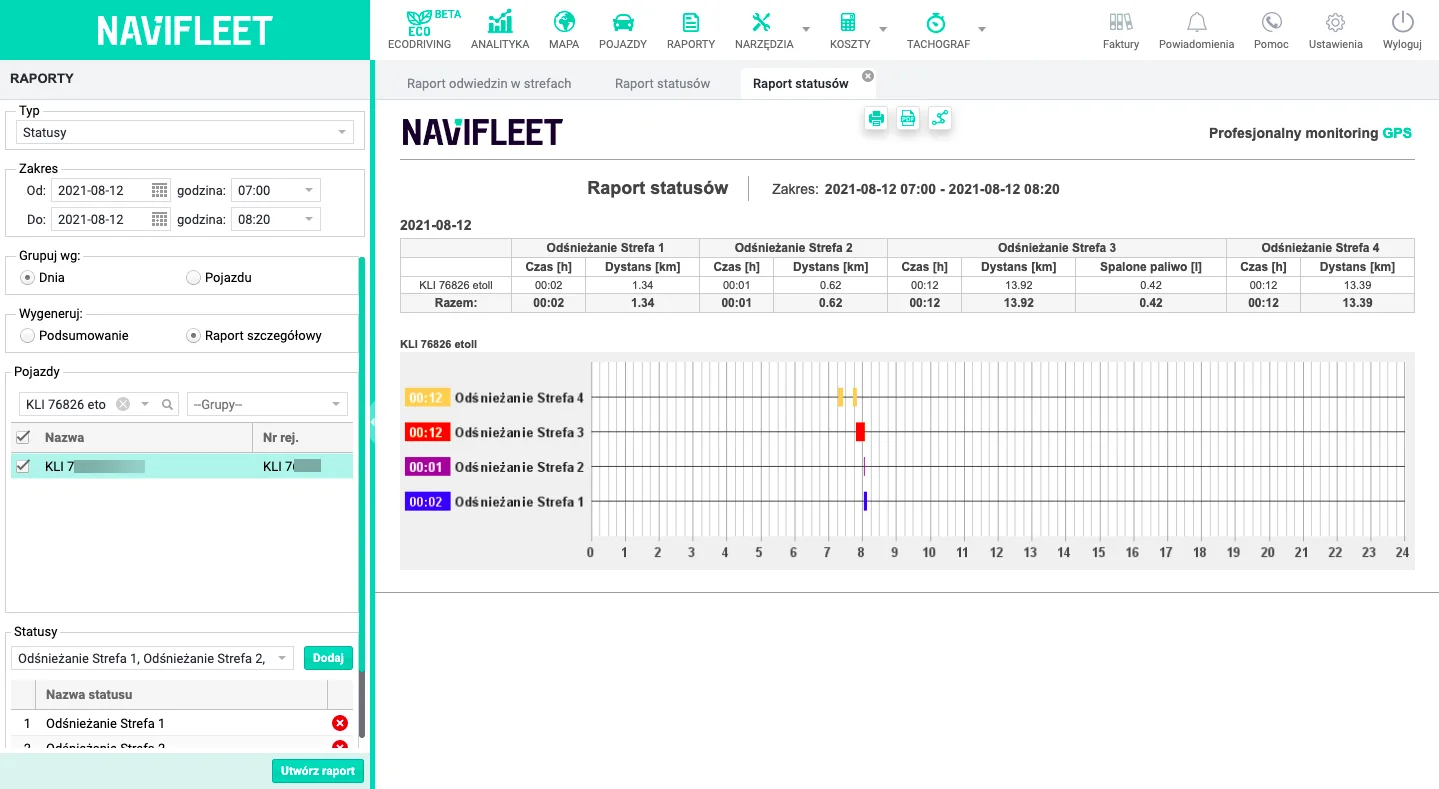Screen dimensions: 1439x789
Task: Open the Do date calendar picker
Action: tap(160, 219)
